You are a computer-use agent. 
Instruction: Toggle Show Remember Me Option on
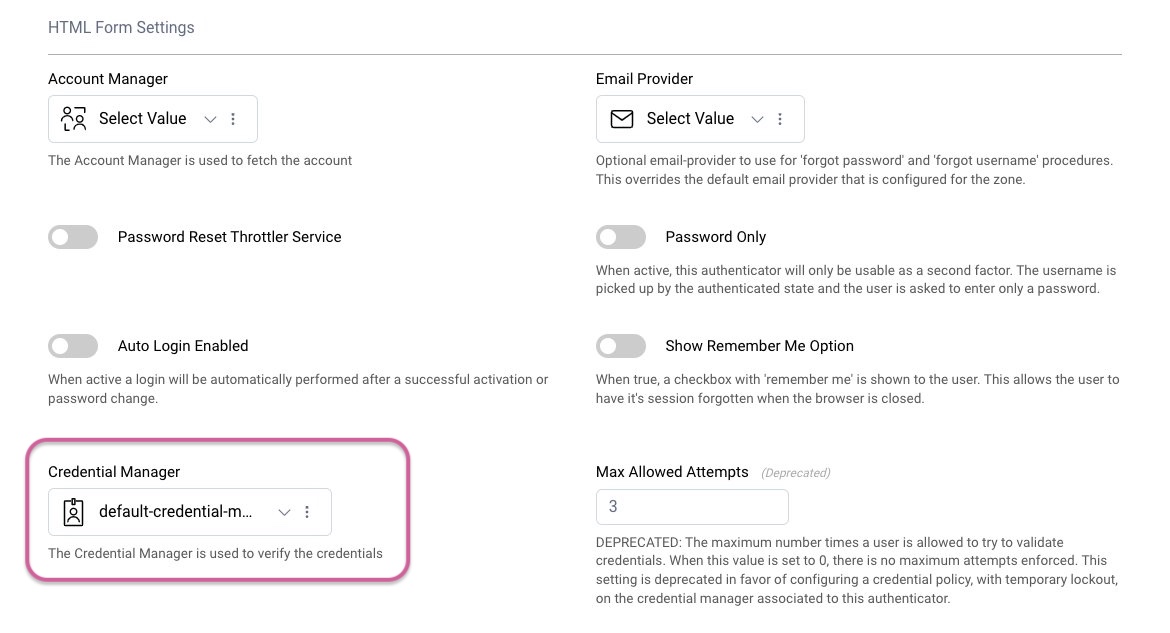pyautogui.click(x=621, y=346)
